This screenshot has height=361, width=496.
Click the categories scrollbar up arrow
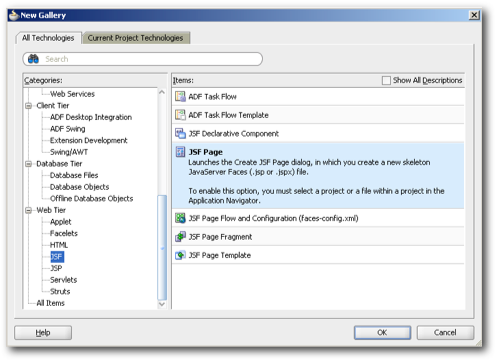click(162, 92)
